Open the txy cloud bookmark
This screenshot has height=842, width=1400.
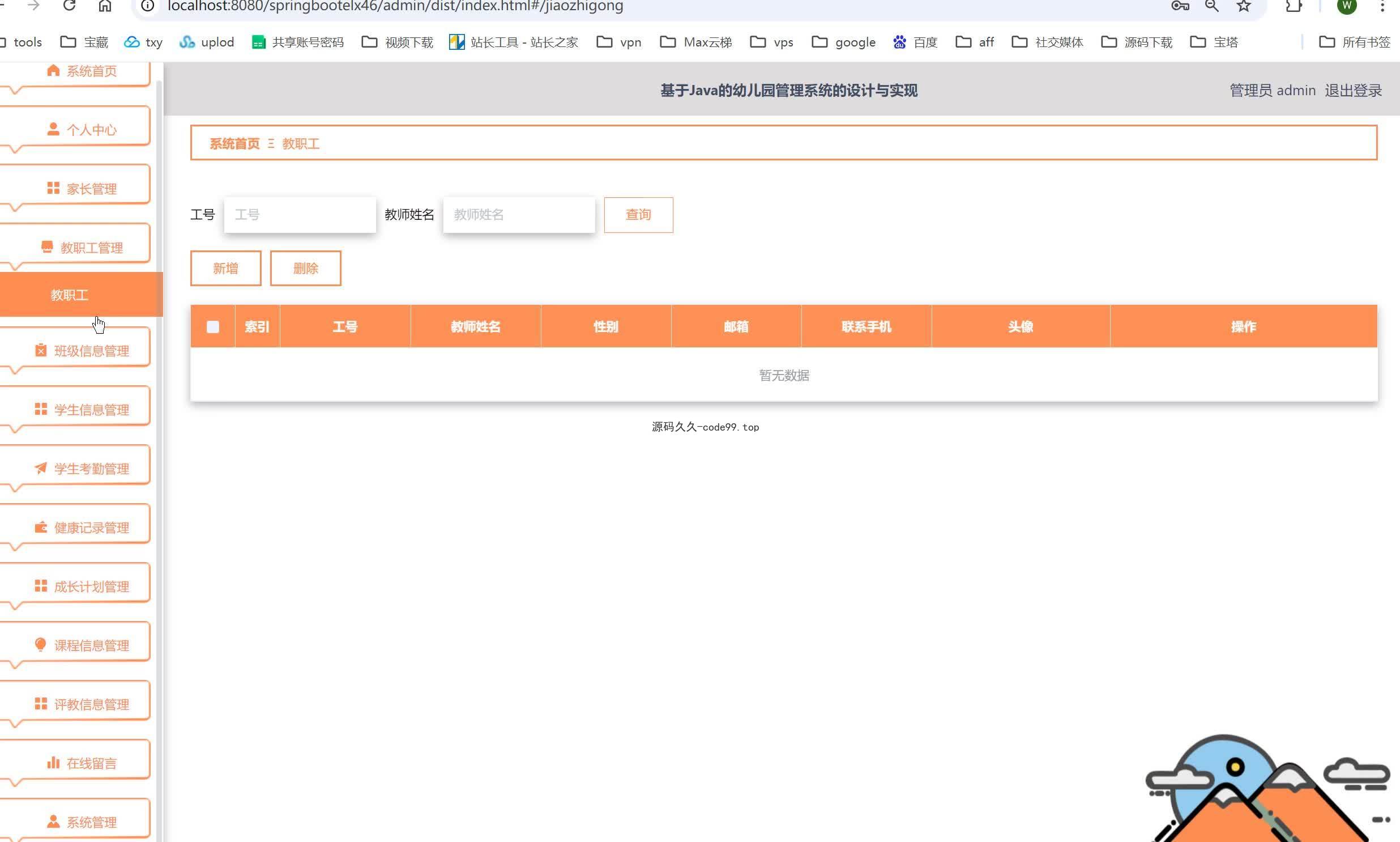143,42
